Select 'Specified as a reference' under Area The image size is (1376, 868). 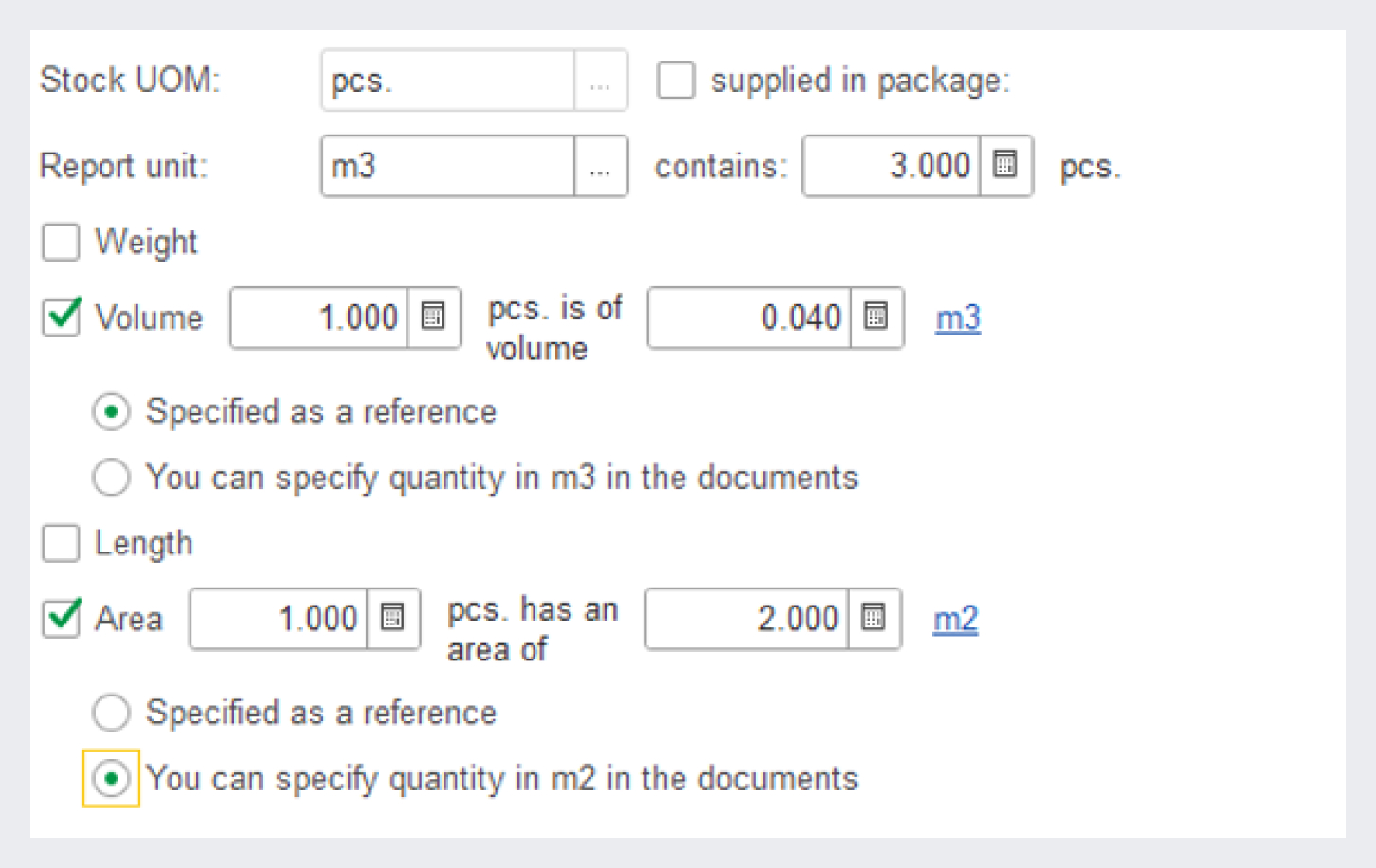[x=111, y=713]
